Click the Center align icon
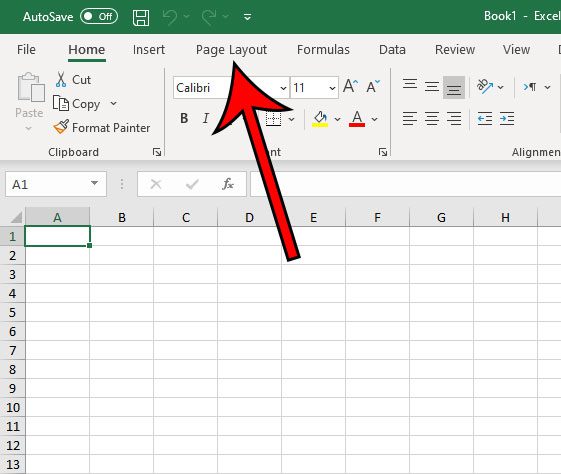Image resolution: width=561 pixels, height=474 pixels. pyautogui.click(x=432, y=119)
